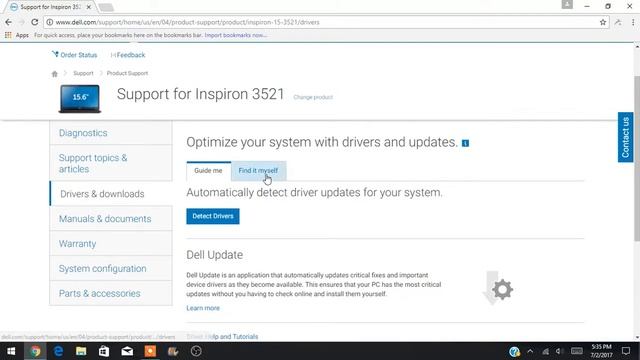The image size is (640, 360).
Task: Click the Detect Drivers button
Action: 213,216
